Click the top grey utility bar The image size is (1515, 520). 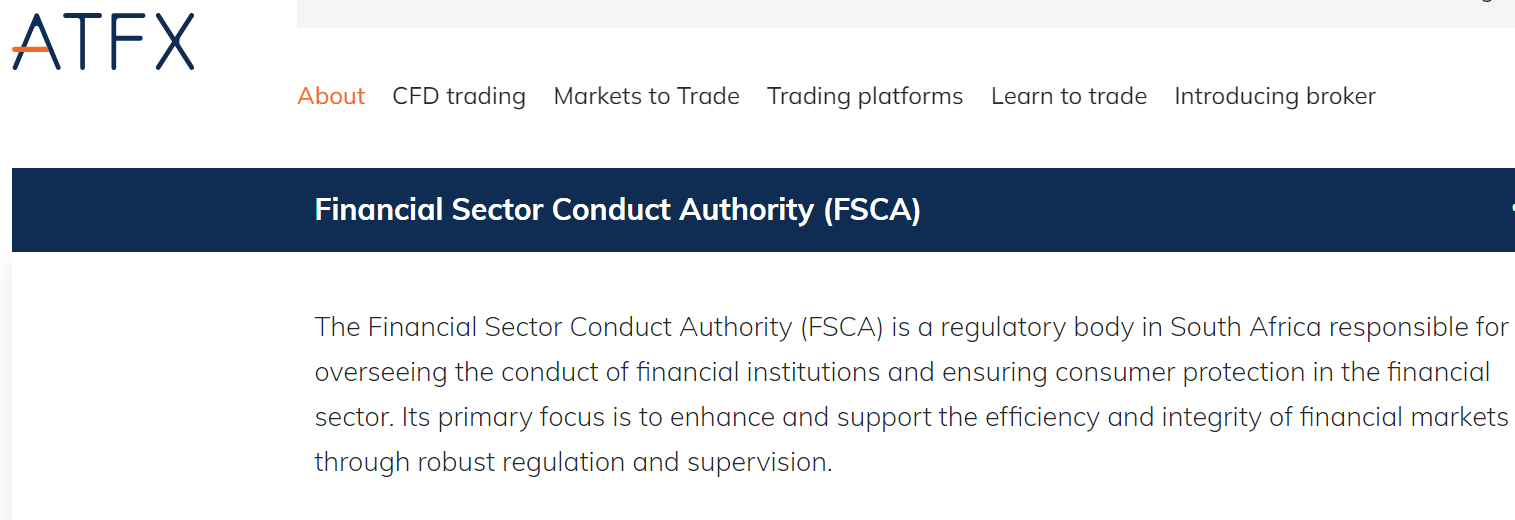click(900, 12)
